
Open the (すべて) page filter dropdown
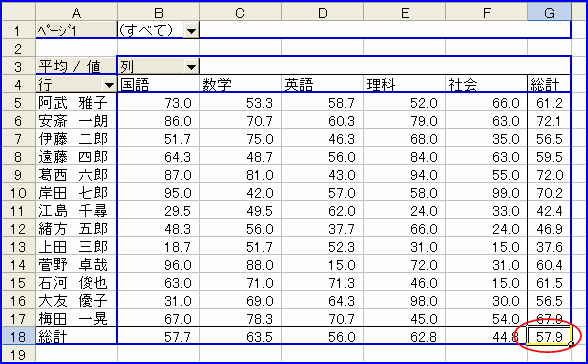(x=191, y=31)
